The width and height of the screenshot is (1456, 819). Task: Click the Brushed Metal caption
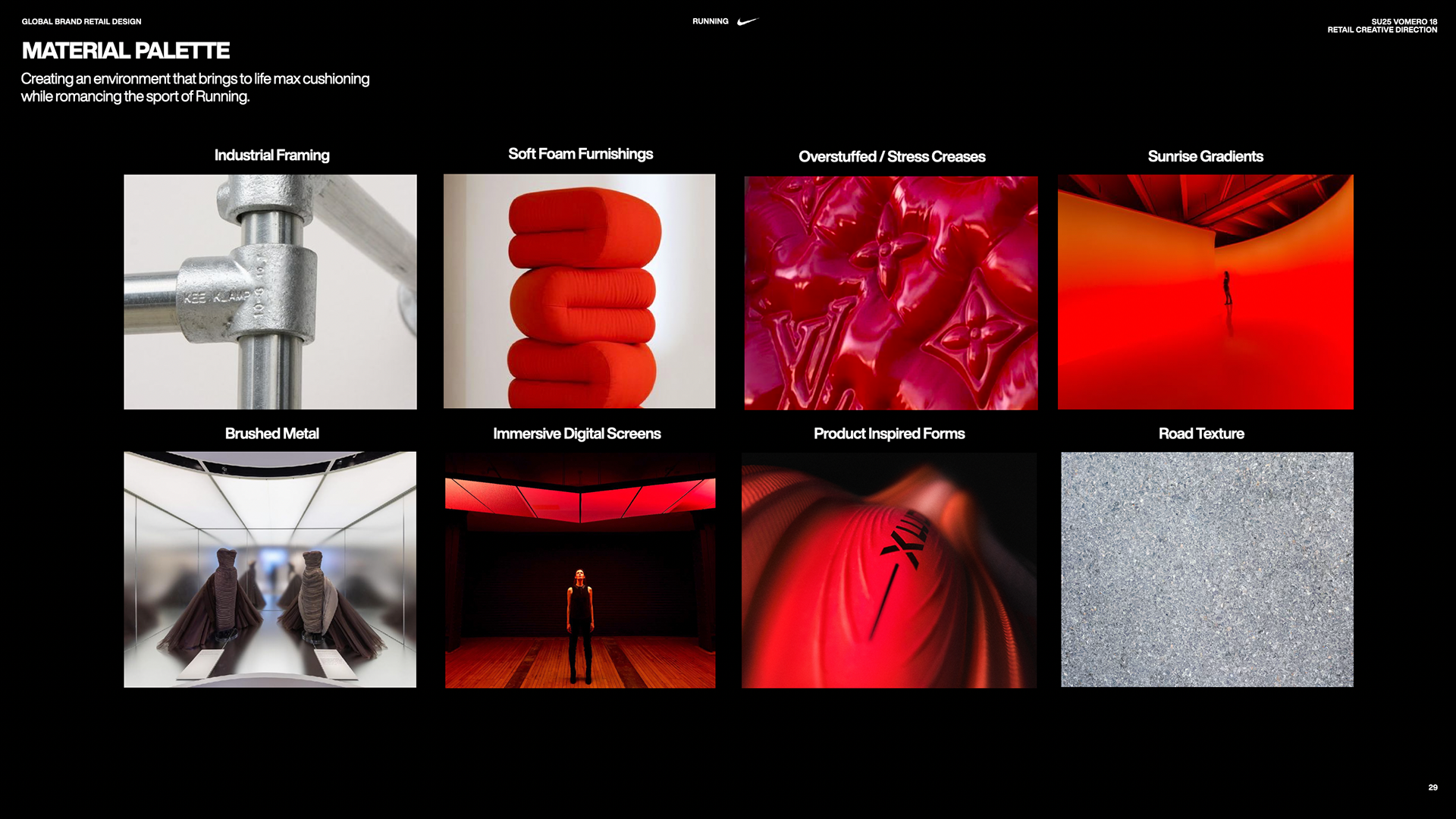271,434
